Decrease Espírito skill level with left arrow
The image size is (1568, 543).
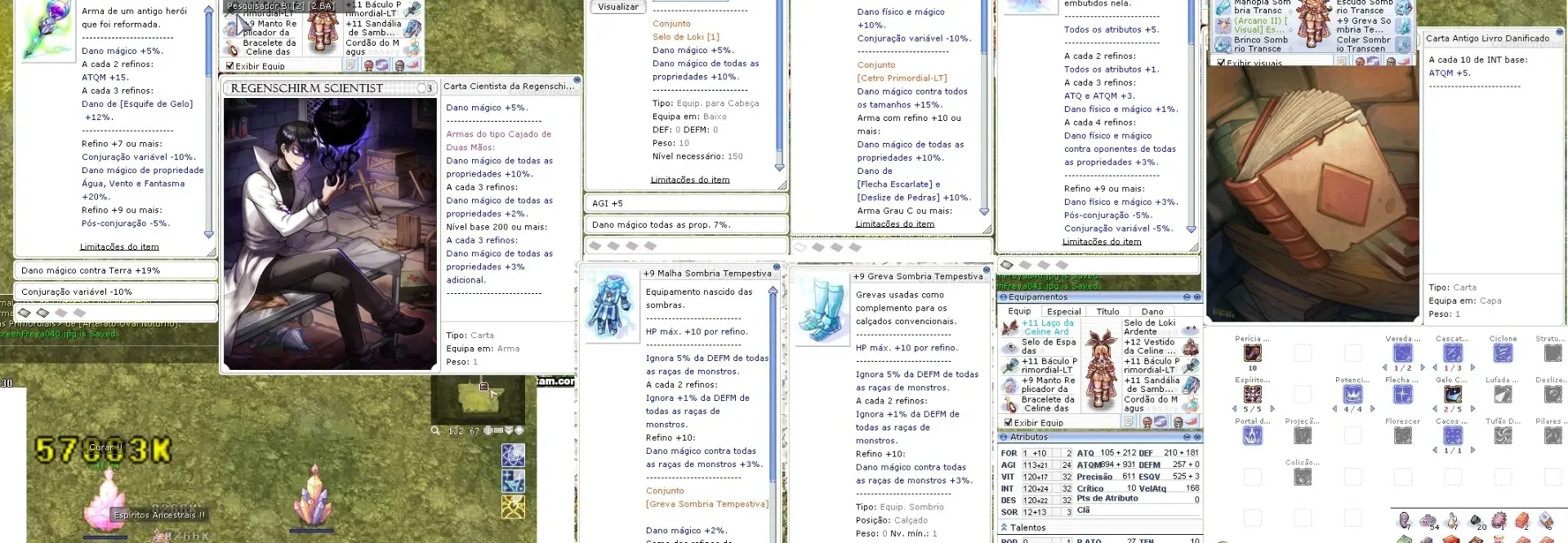(x=1234, y=409)
